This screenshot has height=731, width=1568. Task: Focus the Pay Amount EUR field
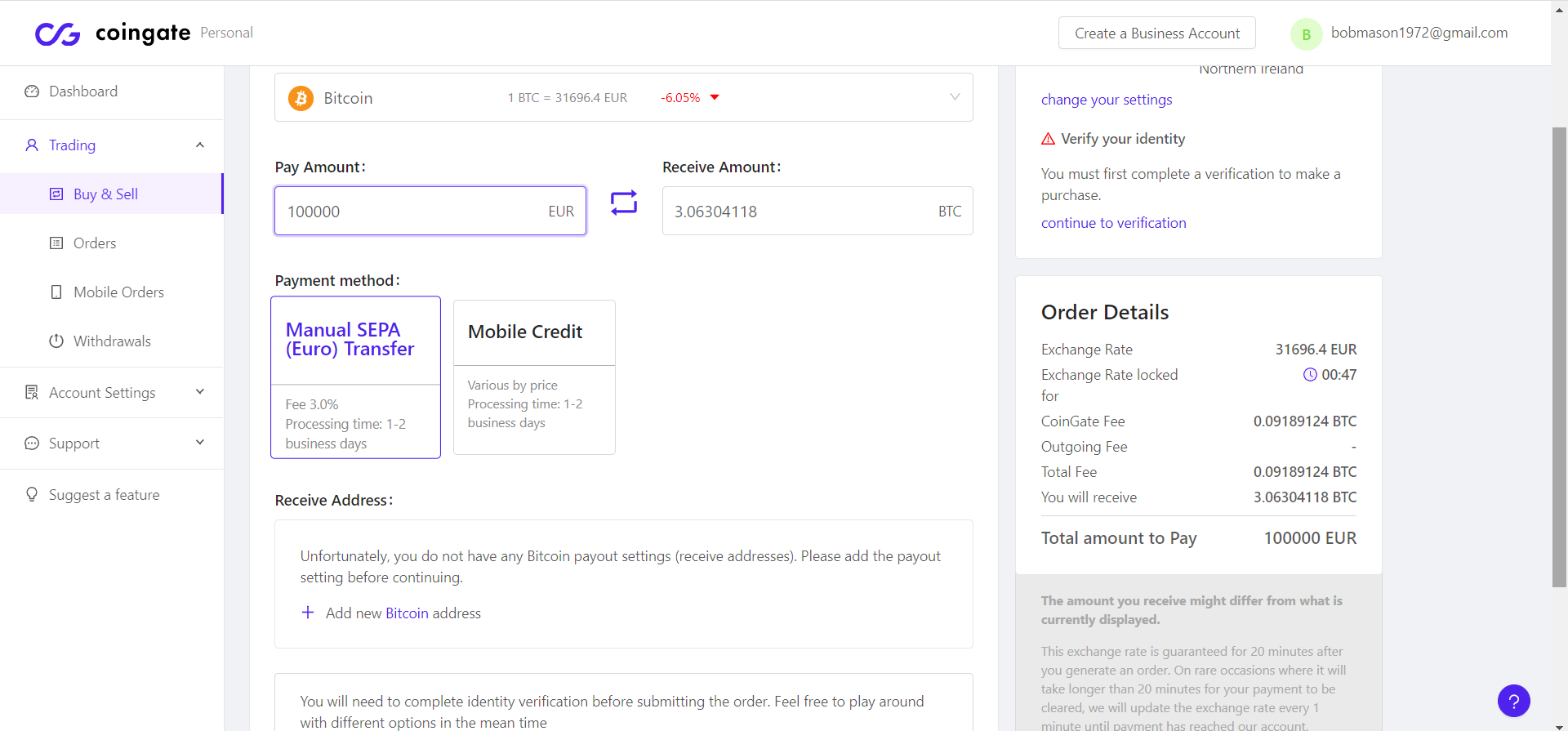(x=430, y=211)
